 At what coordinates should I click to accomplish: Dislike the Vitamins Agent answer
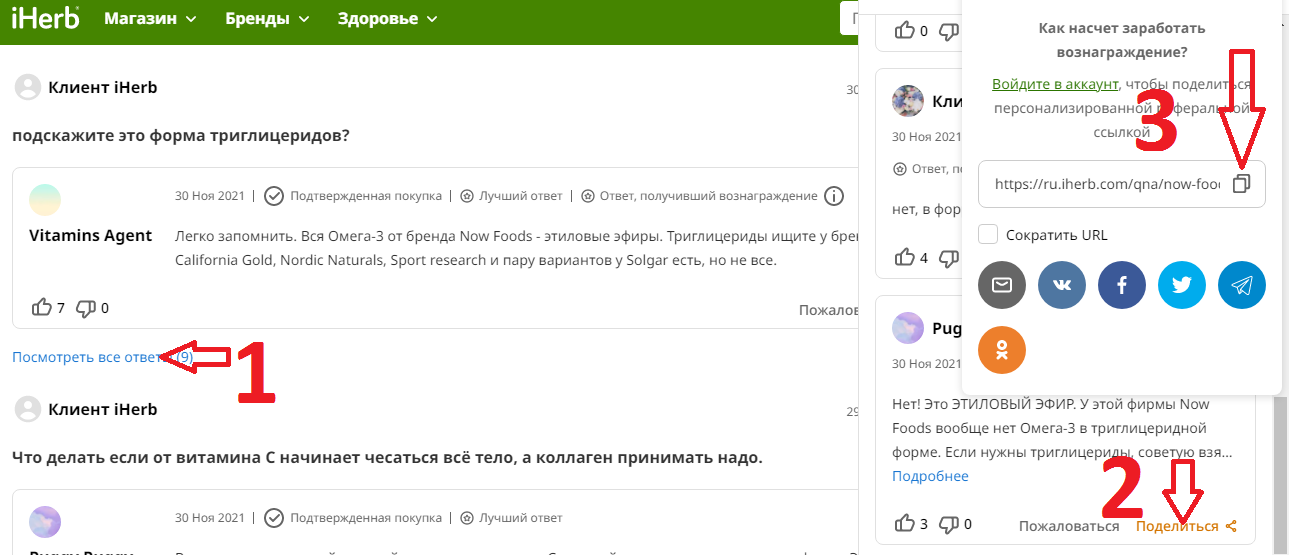pyautogui.click(x=86, y=308)
